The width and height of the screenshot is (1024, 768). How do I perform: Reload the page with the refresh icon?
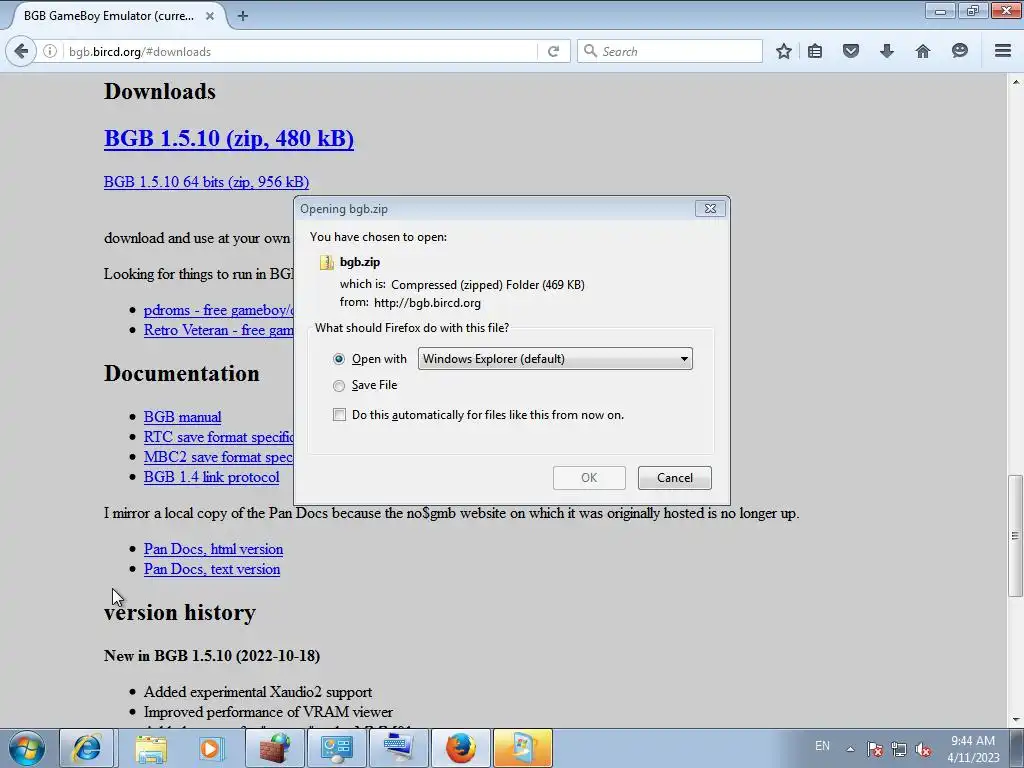[x=553, y=51]
